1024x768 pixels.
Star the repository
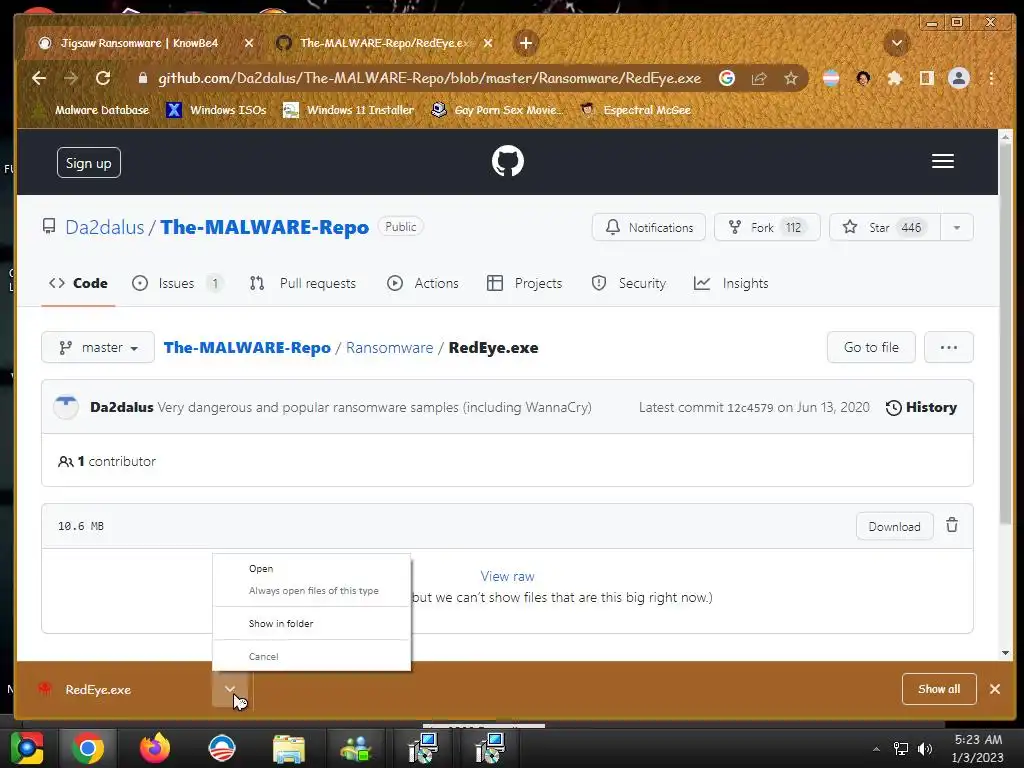[885, 227]
